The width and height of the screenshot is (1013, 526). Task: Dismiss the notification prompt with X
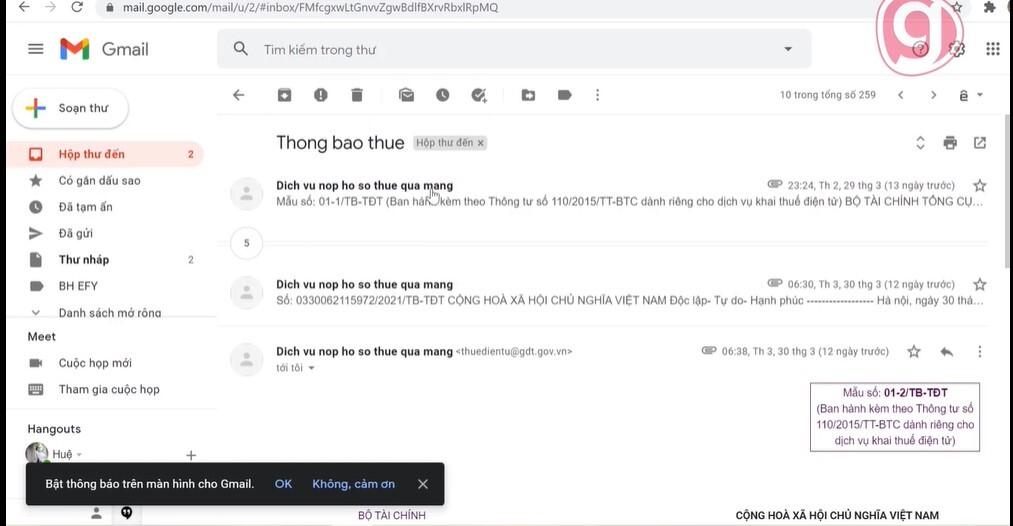pyautogui.click(x=423, y=484)
